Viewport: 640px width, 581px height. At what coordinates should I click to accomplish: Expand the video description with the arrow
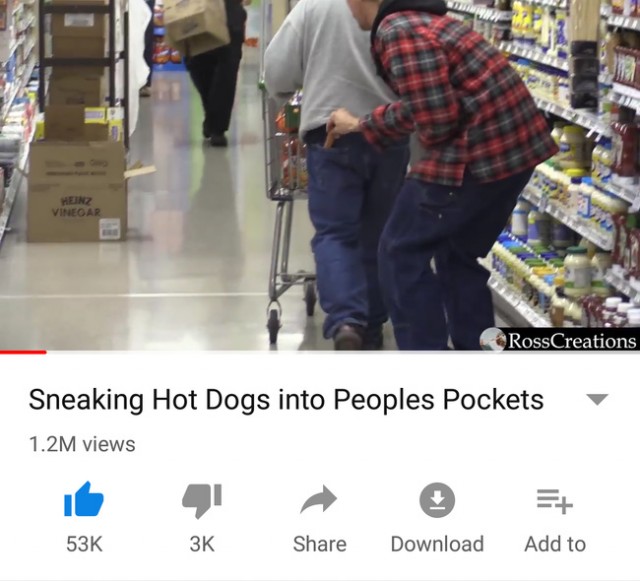point(597,399)
